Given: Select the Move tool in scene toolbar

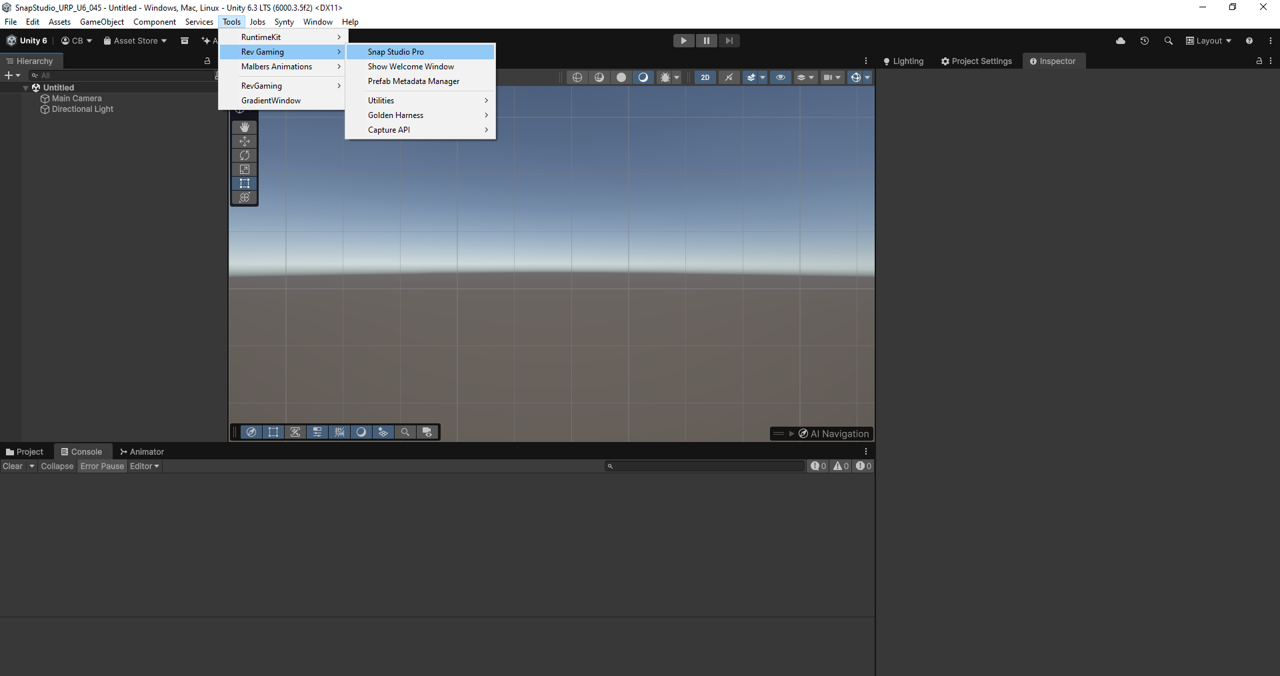Looking at the screenshot, I should coord(244,141).
